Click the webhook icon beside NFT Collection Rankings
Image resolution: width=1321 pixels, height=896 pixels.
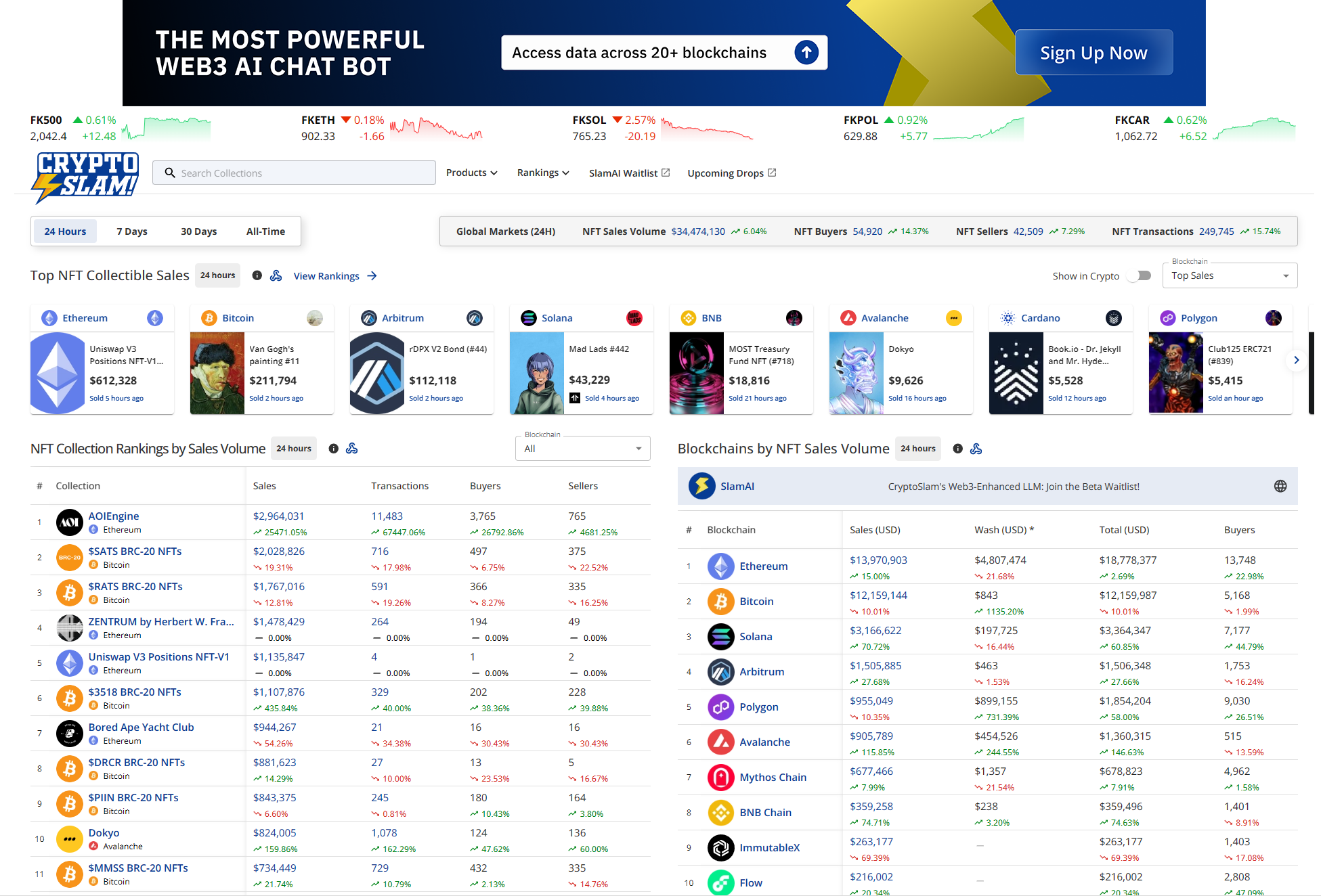(x=351, y=449)
